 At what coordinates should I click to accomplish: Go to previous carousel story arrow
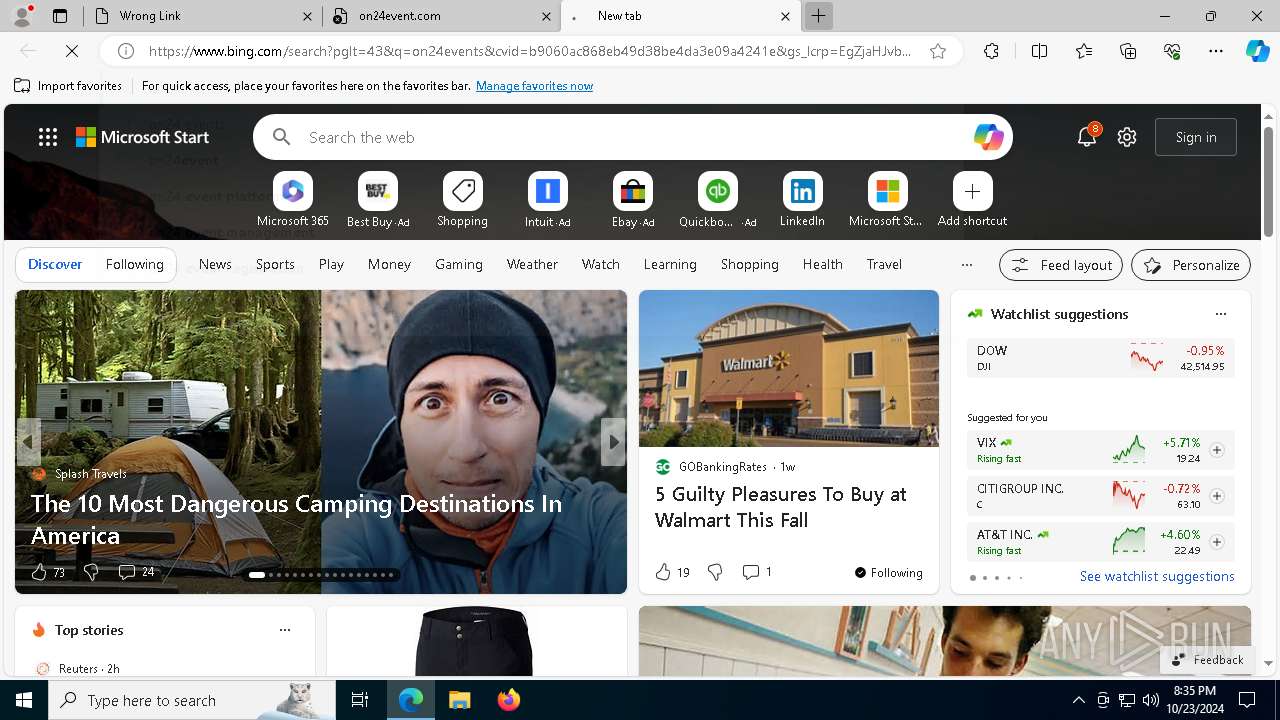coord(28,441)
